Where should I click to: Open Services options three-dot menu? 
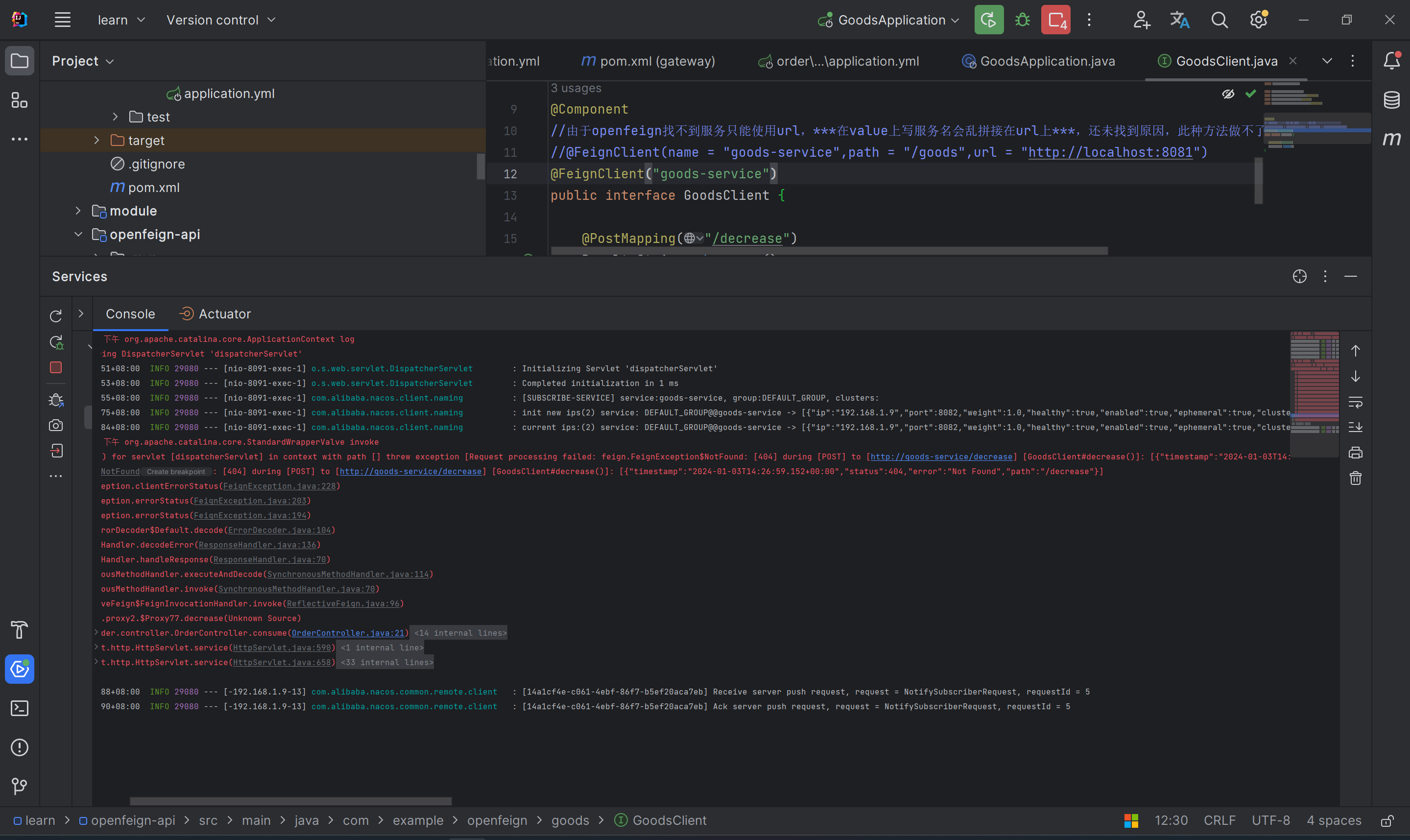pyautogui.click(x=1325, y=276)
